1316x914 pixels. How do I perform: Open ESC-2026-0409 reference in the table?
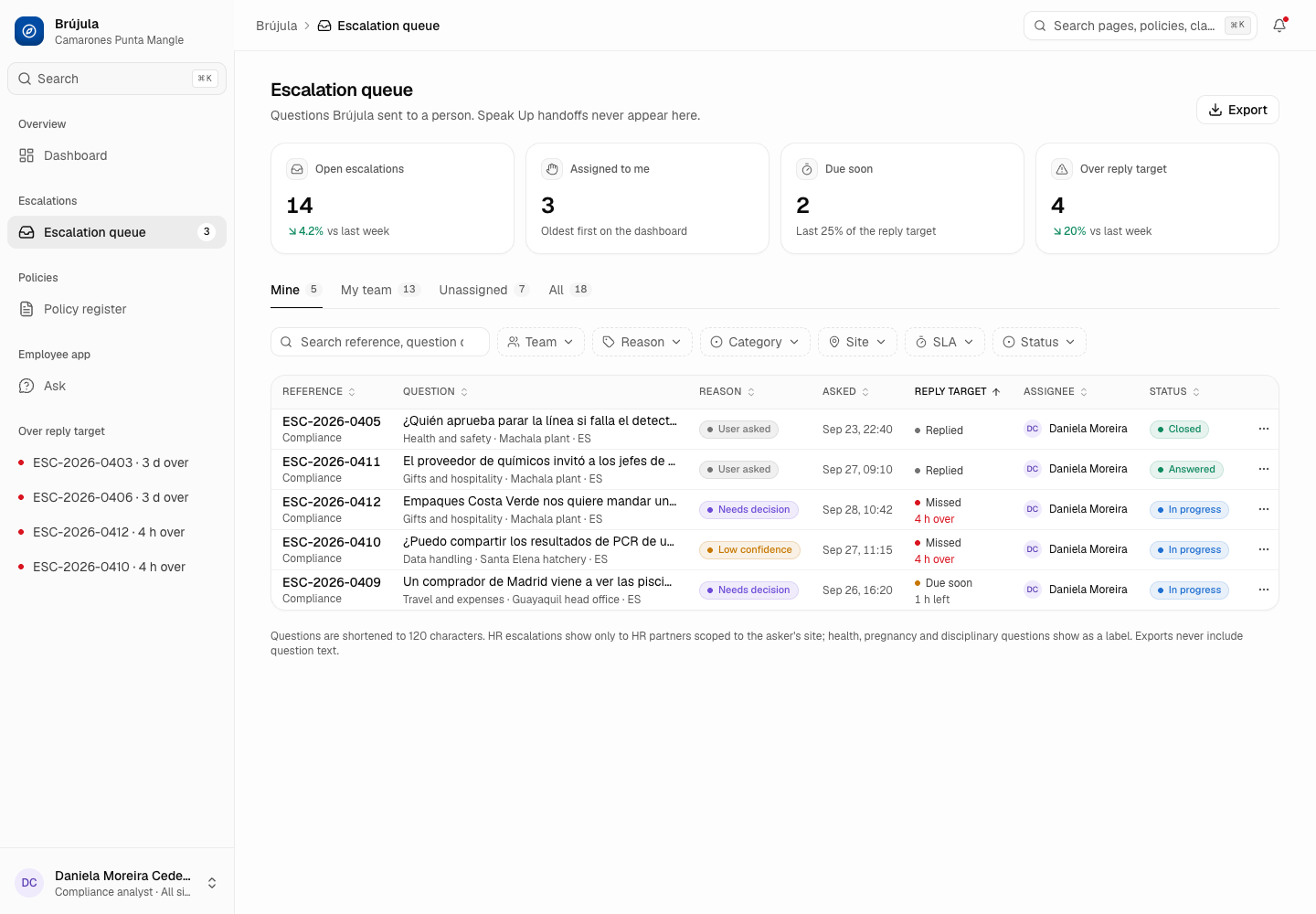click(x=332, y=582)
